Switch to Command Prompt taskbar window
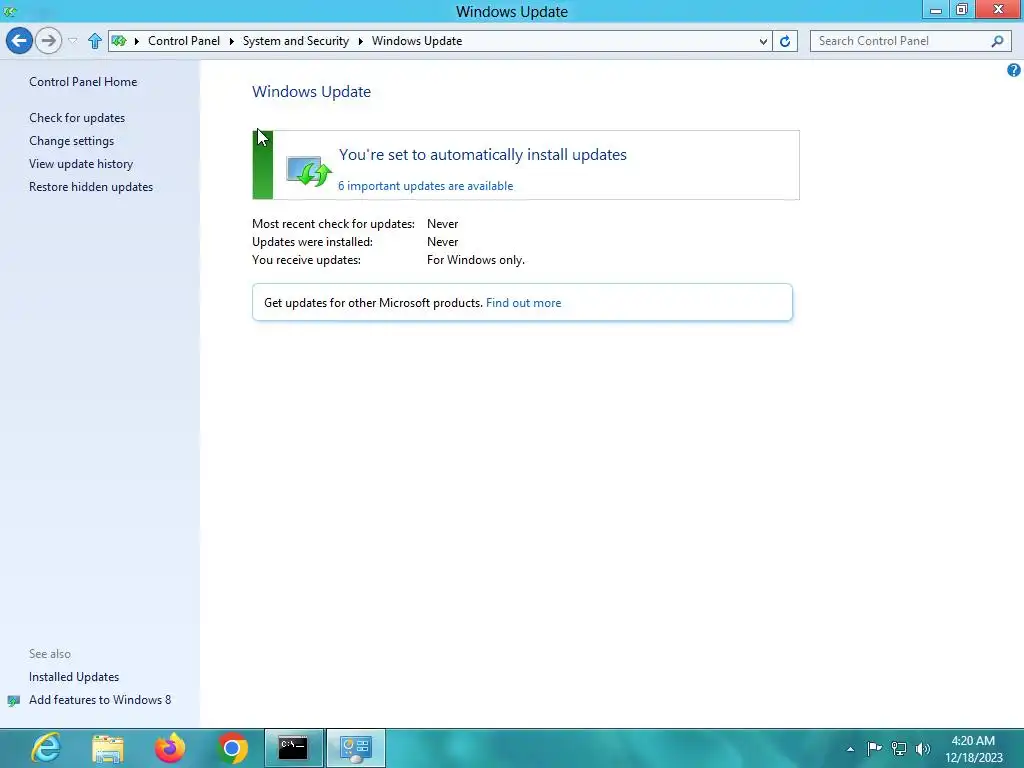The width and height of the screenshot is (1024, 768). pyautogui.click(x=293, y=748)
